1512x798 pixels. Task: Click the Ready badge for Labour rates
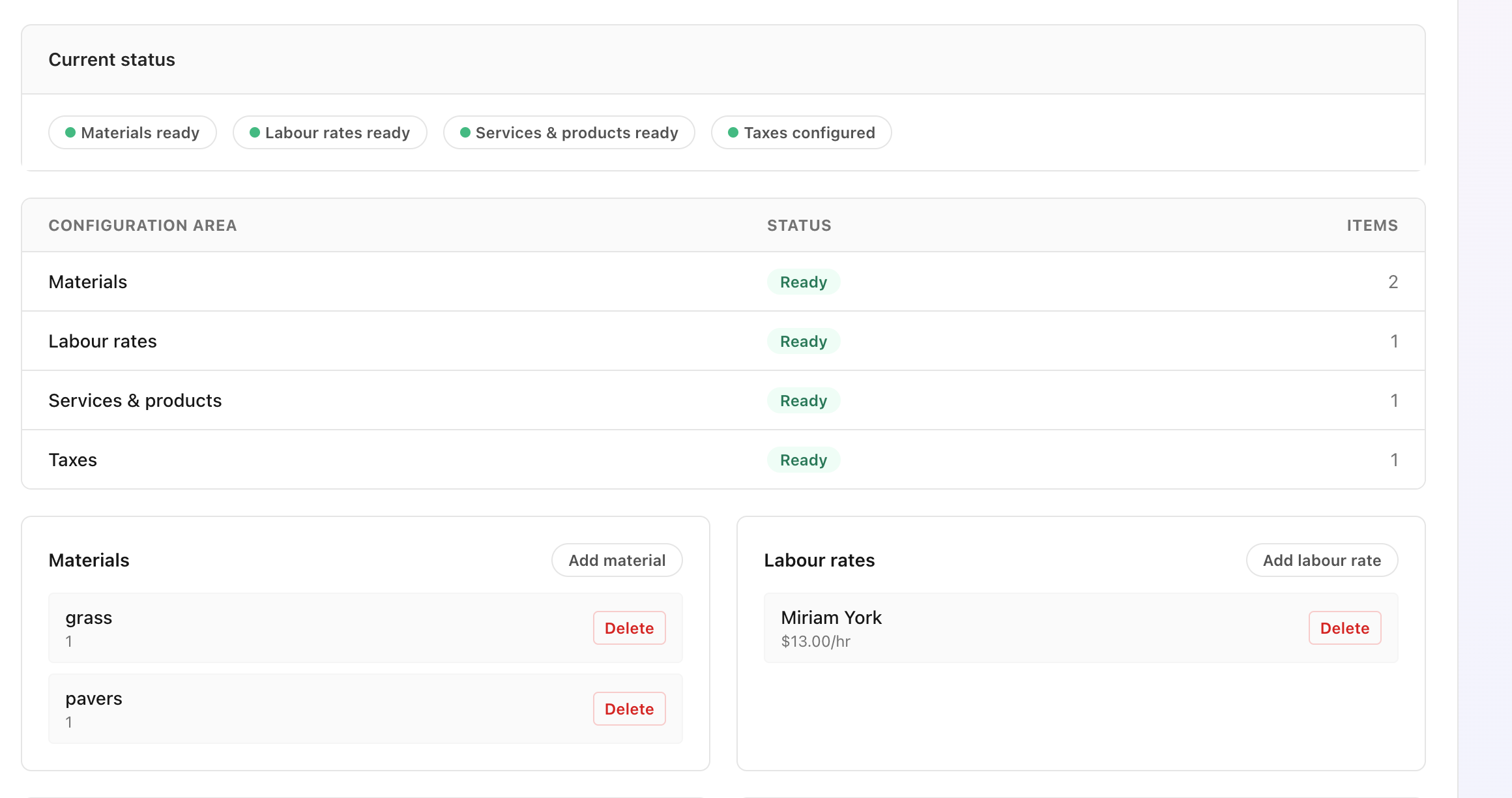coord(804,341)
